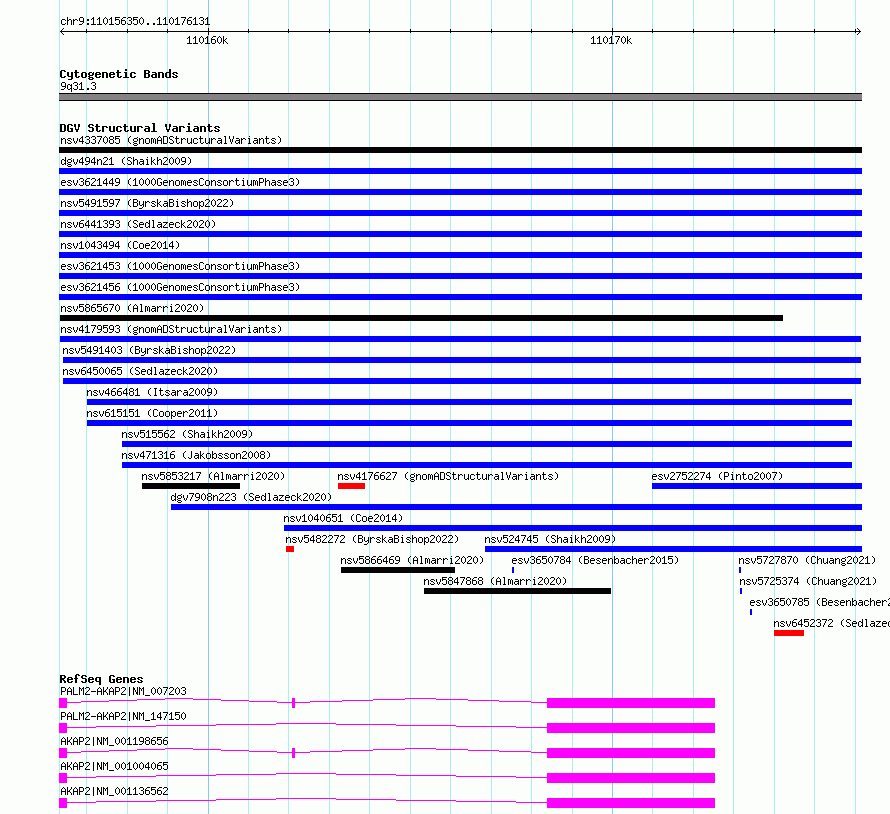
Task: Click esv3650785 Besenbacher label
Action: [x=819, y=602]
